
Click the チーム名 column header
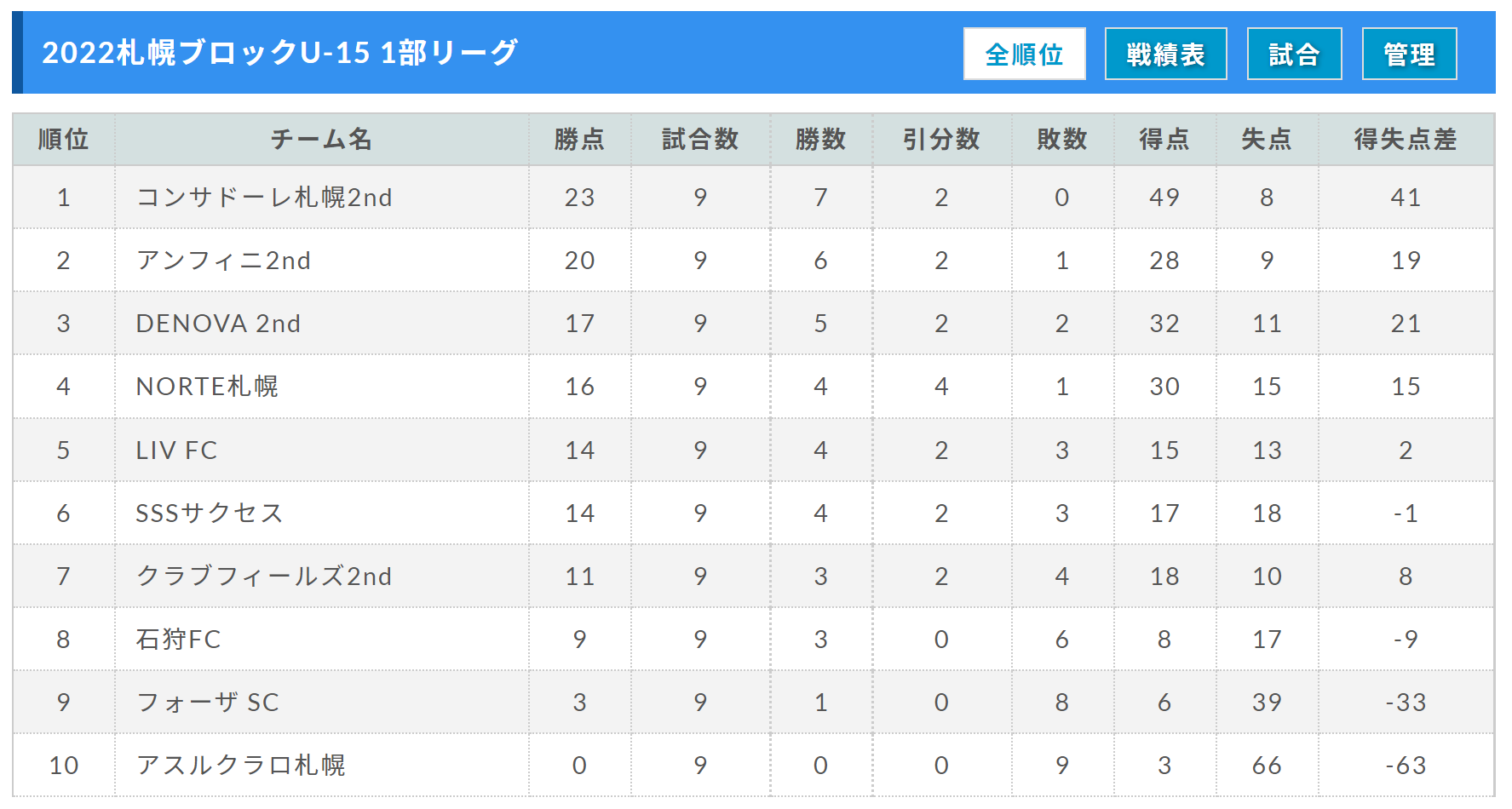click(x=321, y=139)
